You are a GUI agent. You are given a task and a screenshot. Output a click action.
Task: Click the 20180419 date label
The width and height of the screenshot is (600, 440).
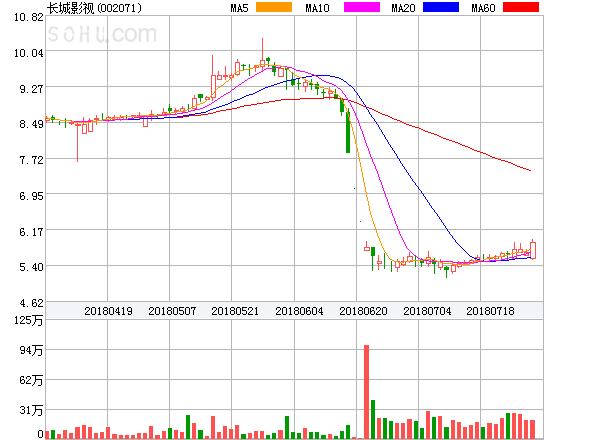[108, 311]
